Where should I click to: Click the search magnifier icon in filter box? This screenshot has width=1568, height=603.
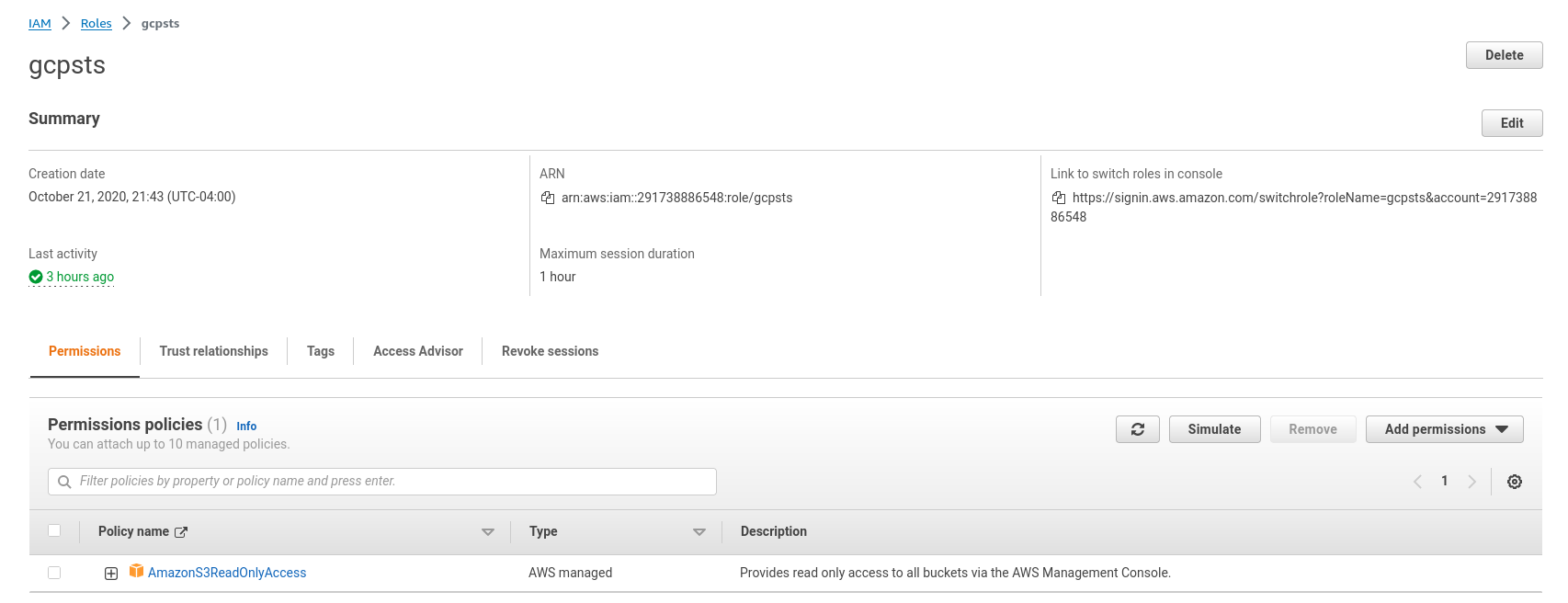64,482
